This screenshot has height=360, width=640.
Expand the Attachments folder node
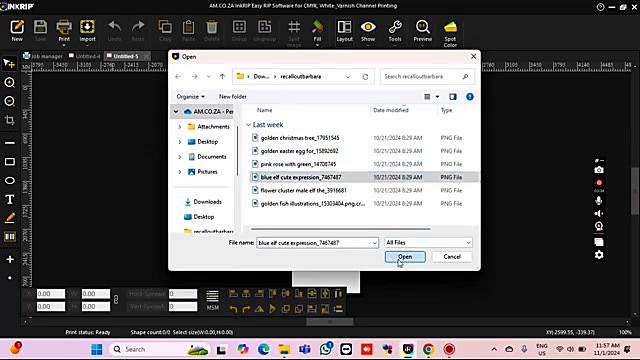pyautogui.click(x=180, y=127)
